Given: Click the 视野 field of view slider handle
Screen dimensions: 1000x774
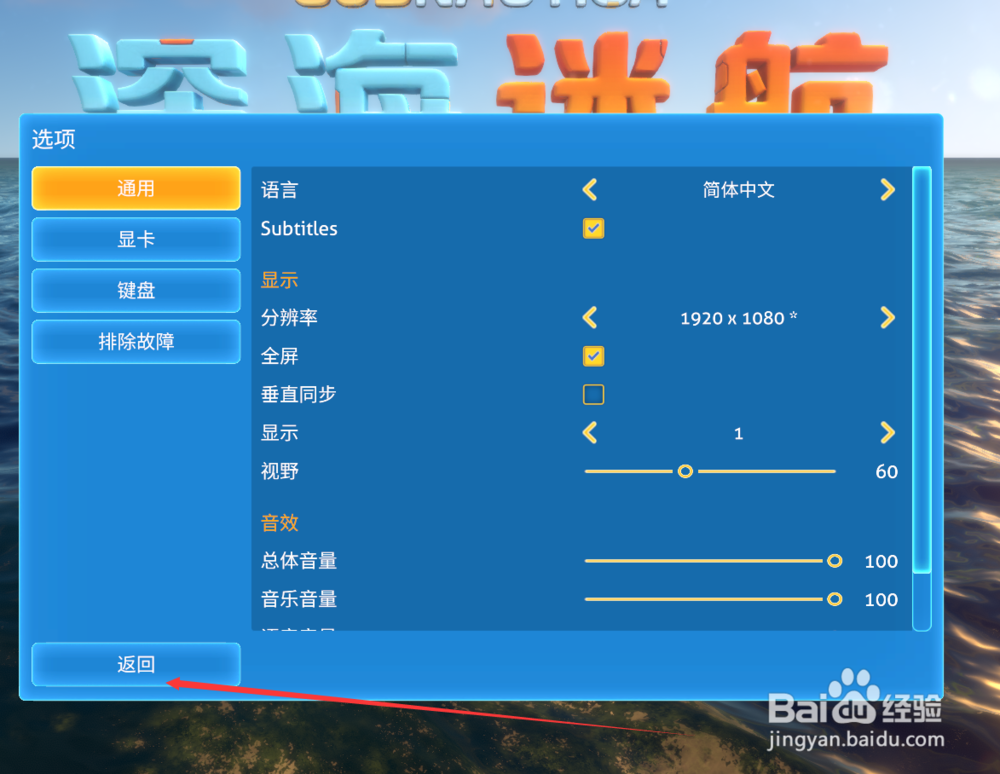Looking at the screenshot, I should (685, 471).
